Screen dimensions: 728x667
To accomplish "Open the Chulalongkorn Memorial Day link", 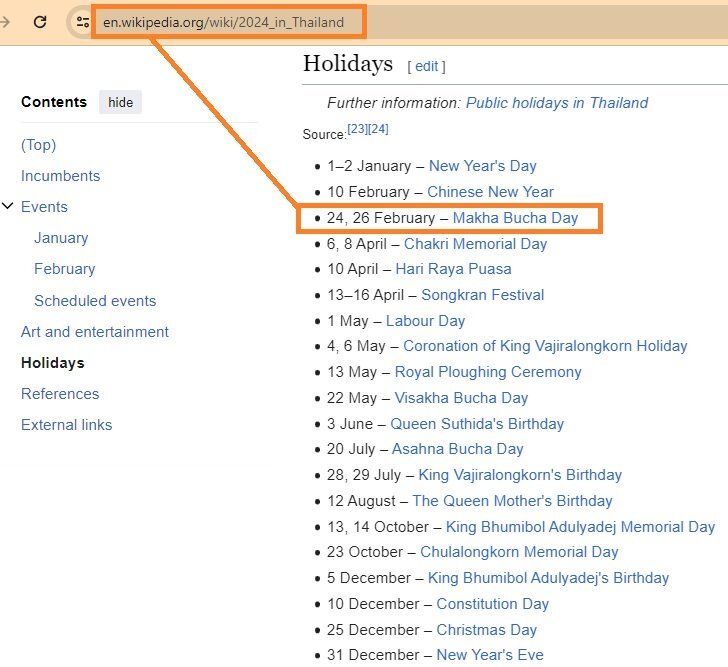I will click(519, 552).
